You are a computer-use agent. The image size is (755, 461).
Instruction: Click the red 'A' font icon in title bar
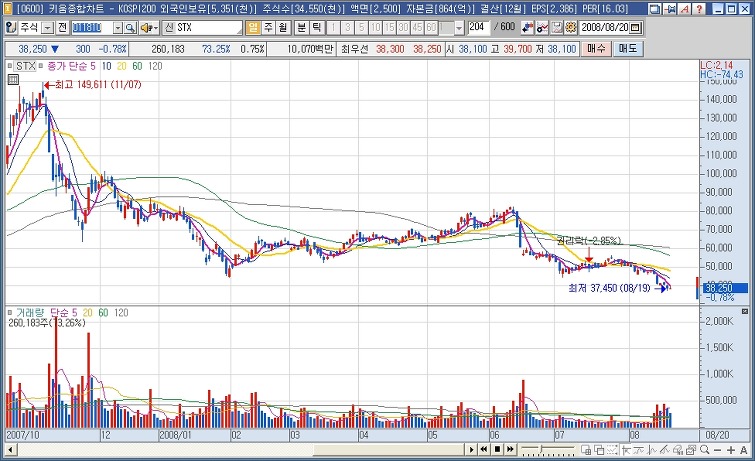click(685, 8)
